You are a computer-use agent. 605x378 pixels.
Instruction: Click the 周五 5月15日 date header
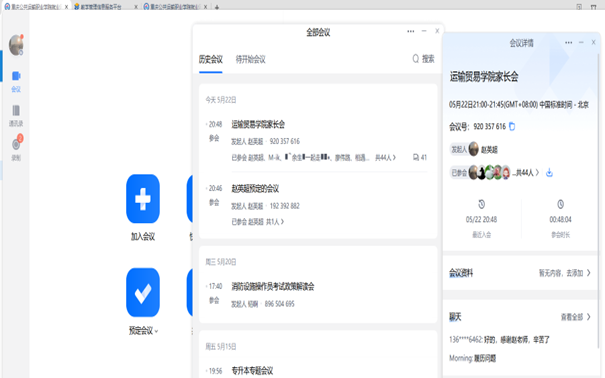click(x=221, y=347)
